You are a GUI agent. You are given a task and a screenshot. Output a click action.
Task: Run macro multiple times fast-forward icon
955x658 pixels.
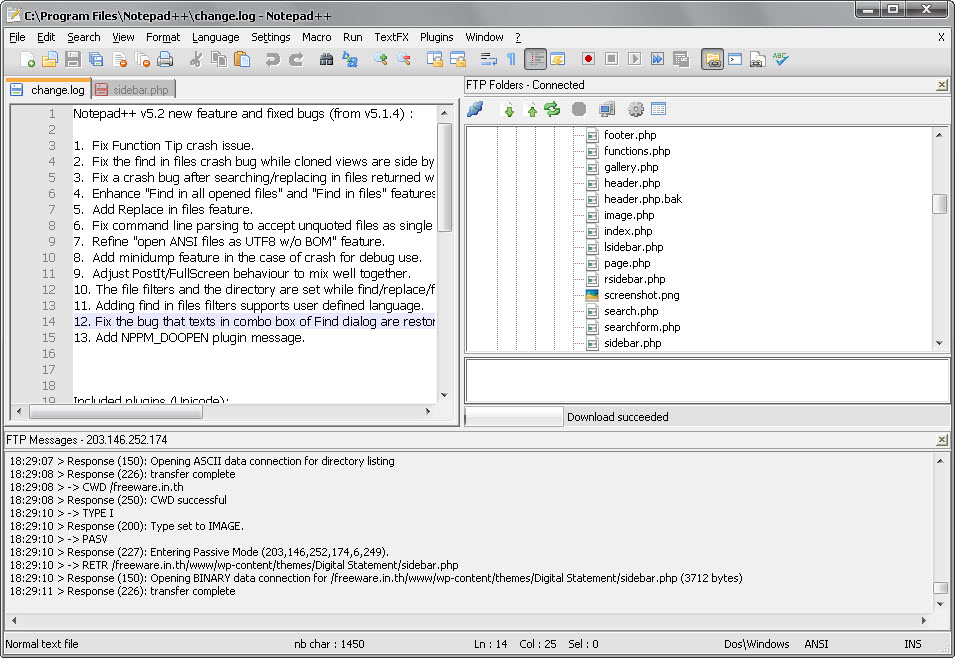657,59
